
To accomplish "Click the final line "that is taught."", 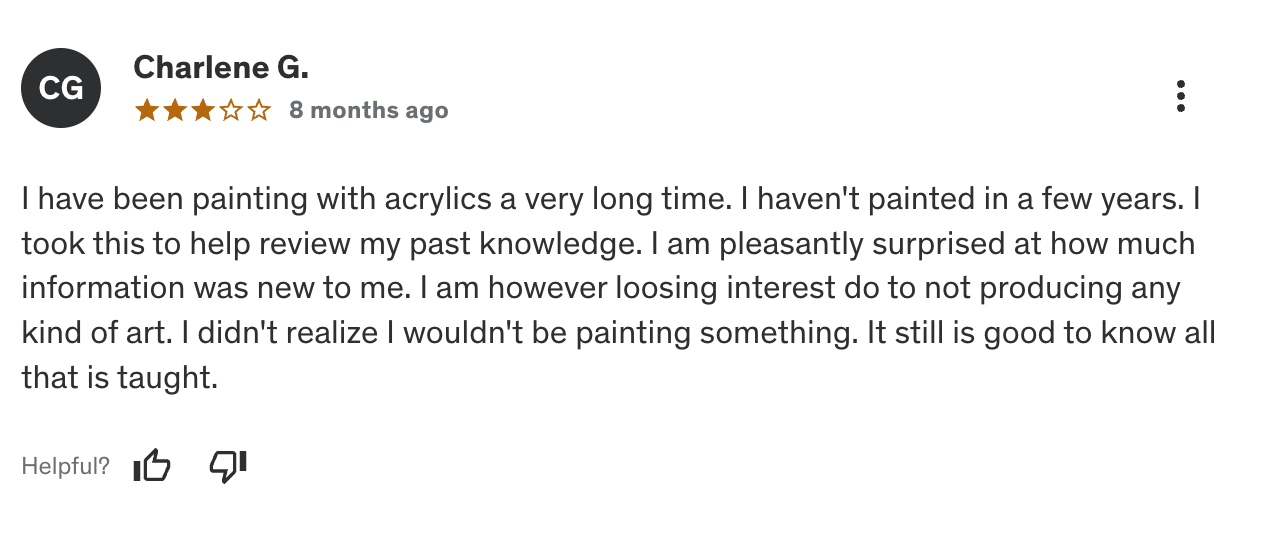I will tap(119, 376).
